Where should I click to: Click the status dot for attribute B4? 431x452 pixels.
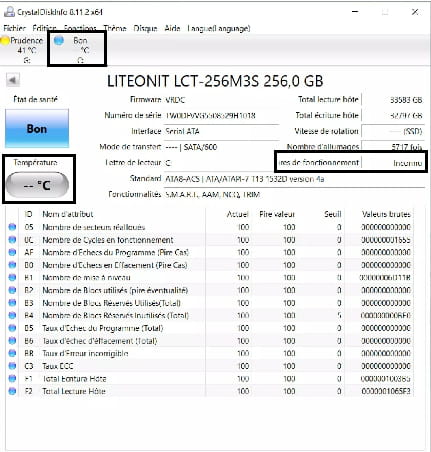[12, 315]
